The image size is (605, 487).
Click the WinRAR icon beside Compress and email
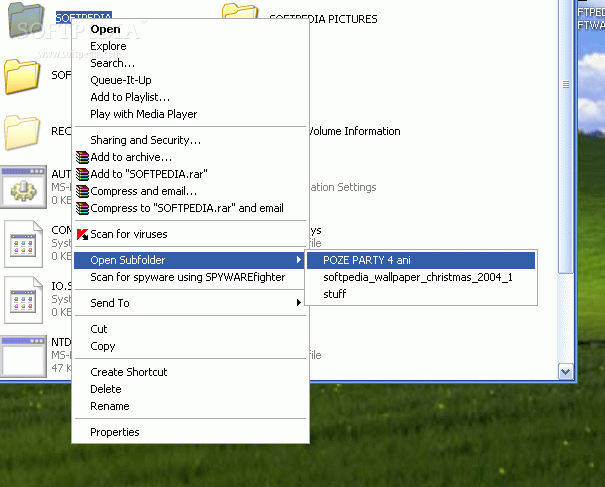click(82, 191)
